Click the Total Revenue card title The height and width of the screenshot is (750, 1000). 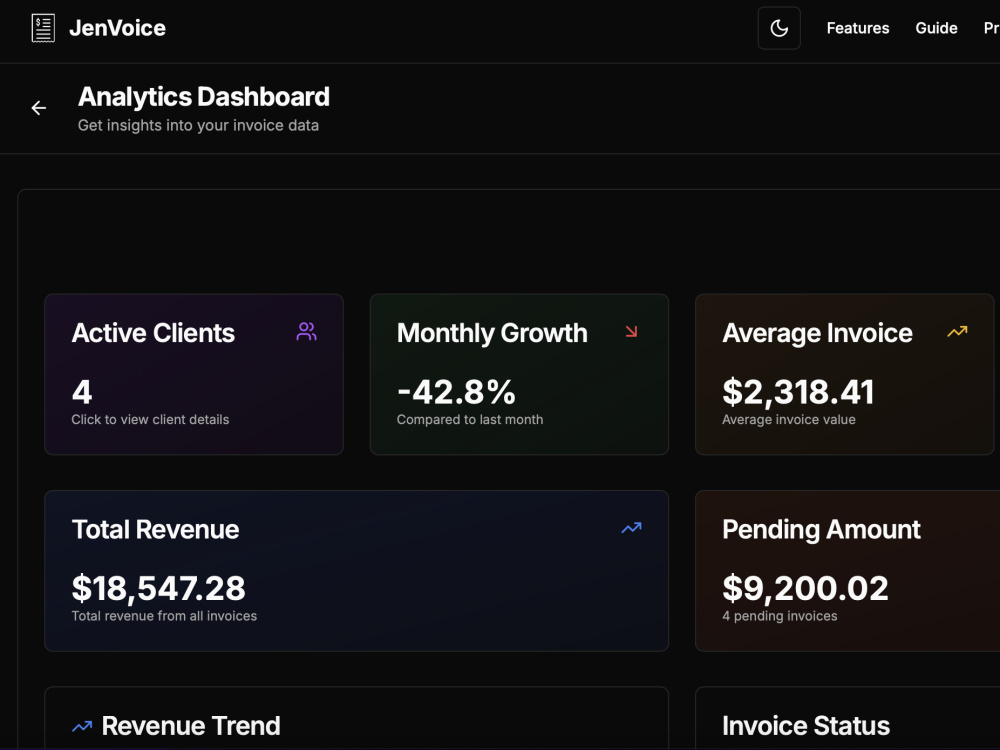point(155,529)
